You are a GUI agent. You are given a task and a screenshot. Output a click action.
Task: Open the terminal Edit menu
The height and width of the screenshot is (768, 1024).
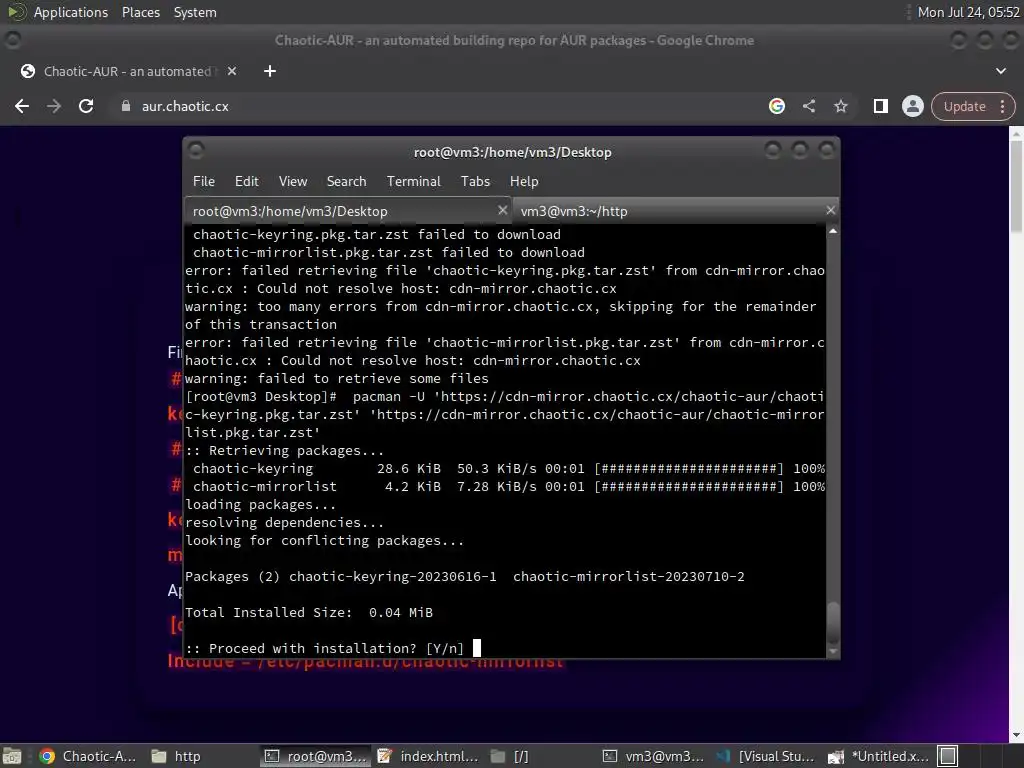point(246,182)
